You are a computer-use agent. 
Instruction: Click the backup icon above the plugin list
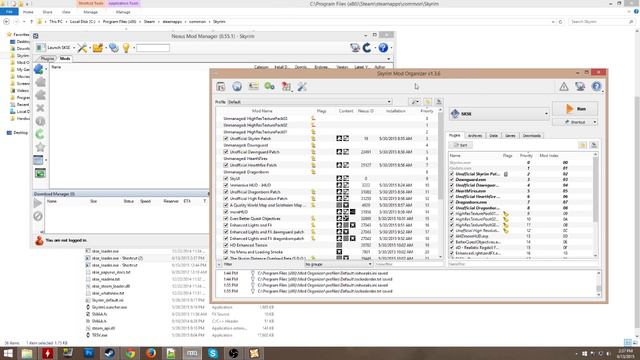pos(594,145)
